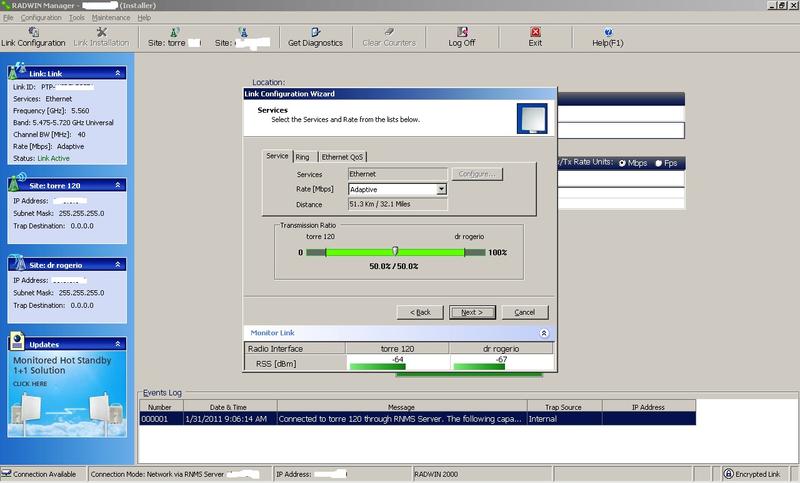Collapse the Updates side panel
This screenshot has height=483, width=800.
click(x=118, y=344)
